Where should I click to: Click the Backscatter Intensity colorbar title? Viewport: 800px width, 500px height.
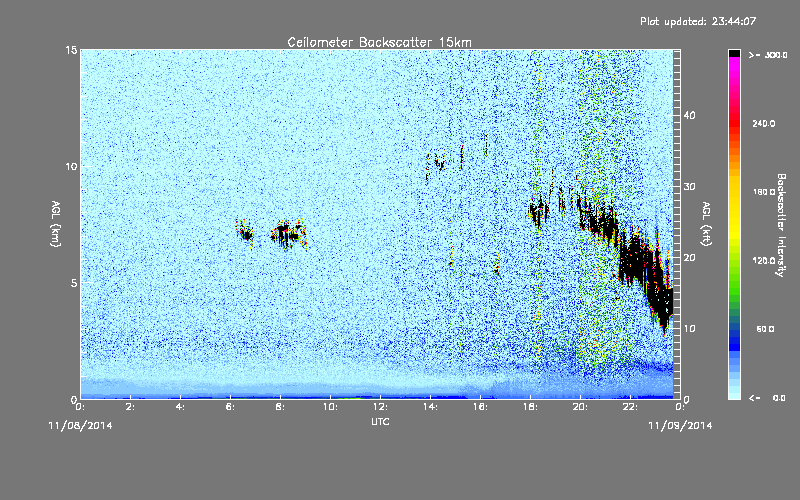click(x=781, y=225)
